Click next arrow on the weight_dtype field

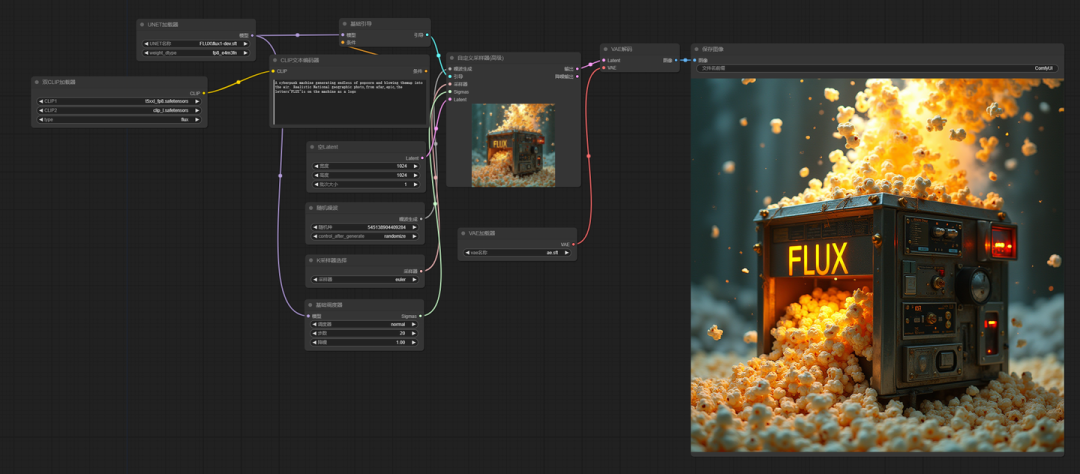click(244, 52)
